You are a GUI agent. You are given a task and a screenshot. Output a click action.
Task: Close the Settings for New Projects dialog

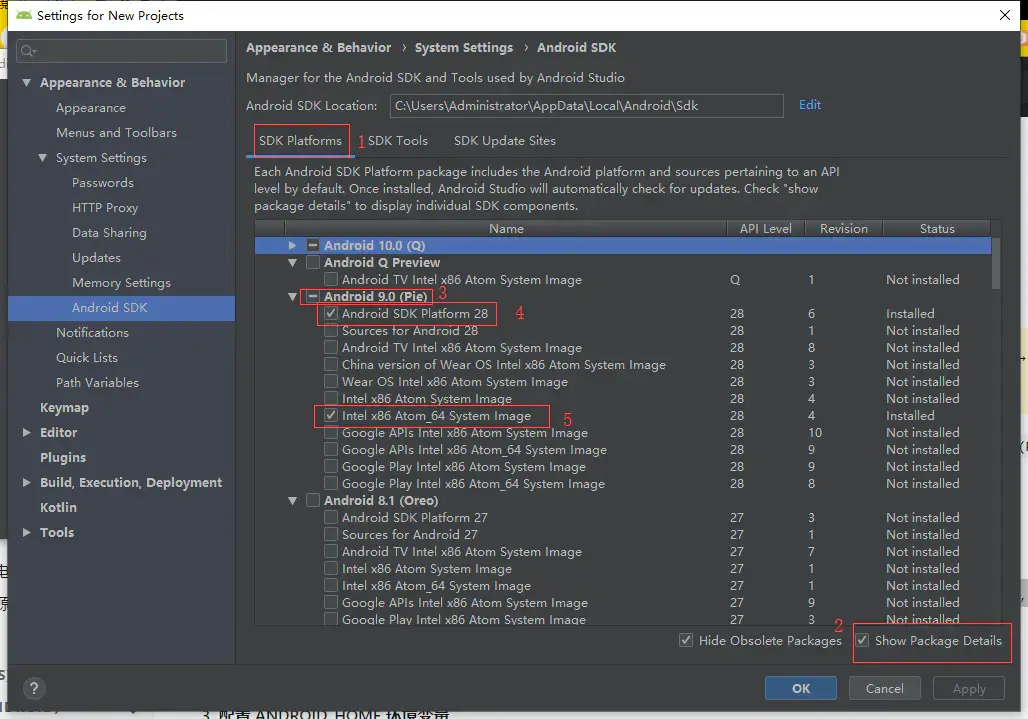coord(1004,15)
